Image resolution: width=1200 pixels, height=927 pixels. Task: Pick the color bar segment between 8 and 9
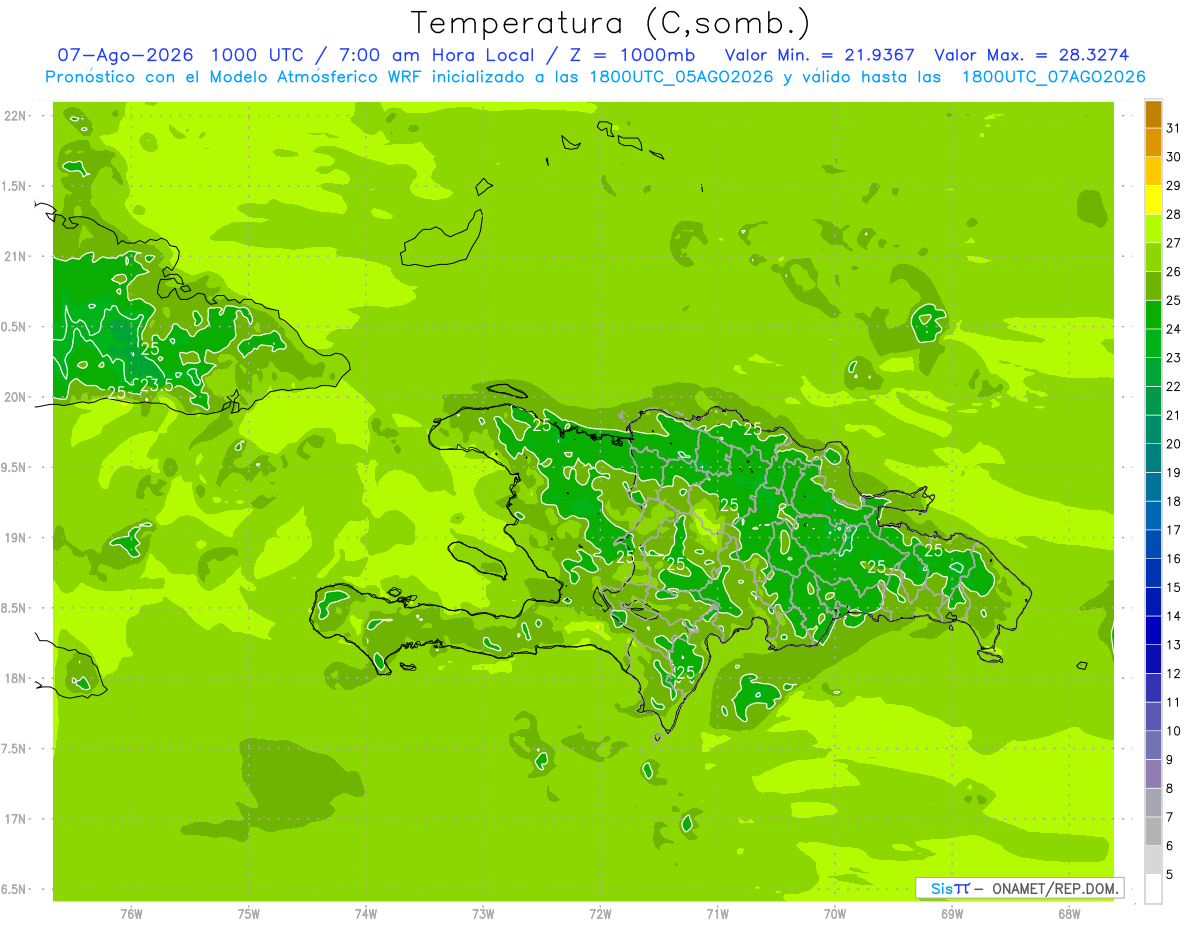coord(1153,774)
